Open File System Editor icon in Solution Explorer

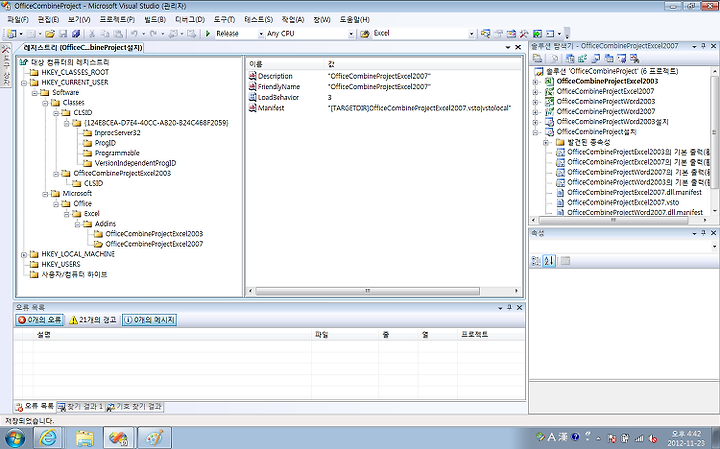click(x=570, y=58)
